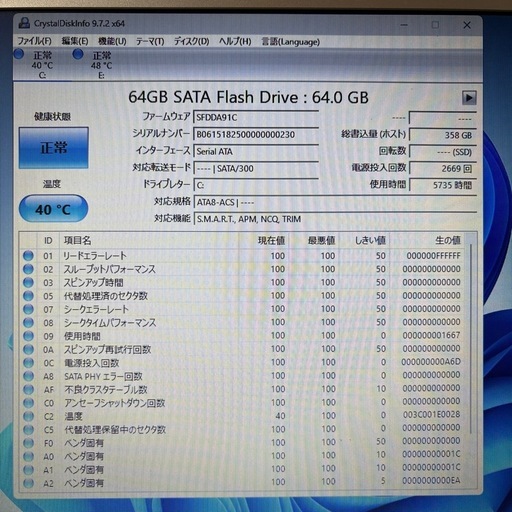The image size is (512, 512).
Task: Click the ---- (SSD) rotation rate value
Action: pyautogui.click(x=443, y=152)
